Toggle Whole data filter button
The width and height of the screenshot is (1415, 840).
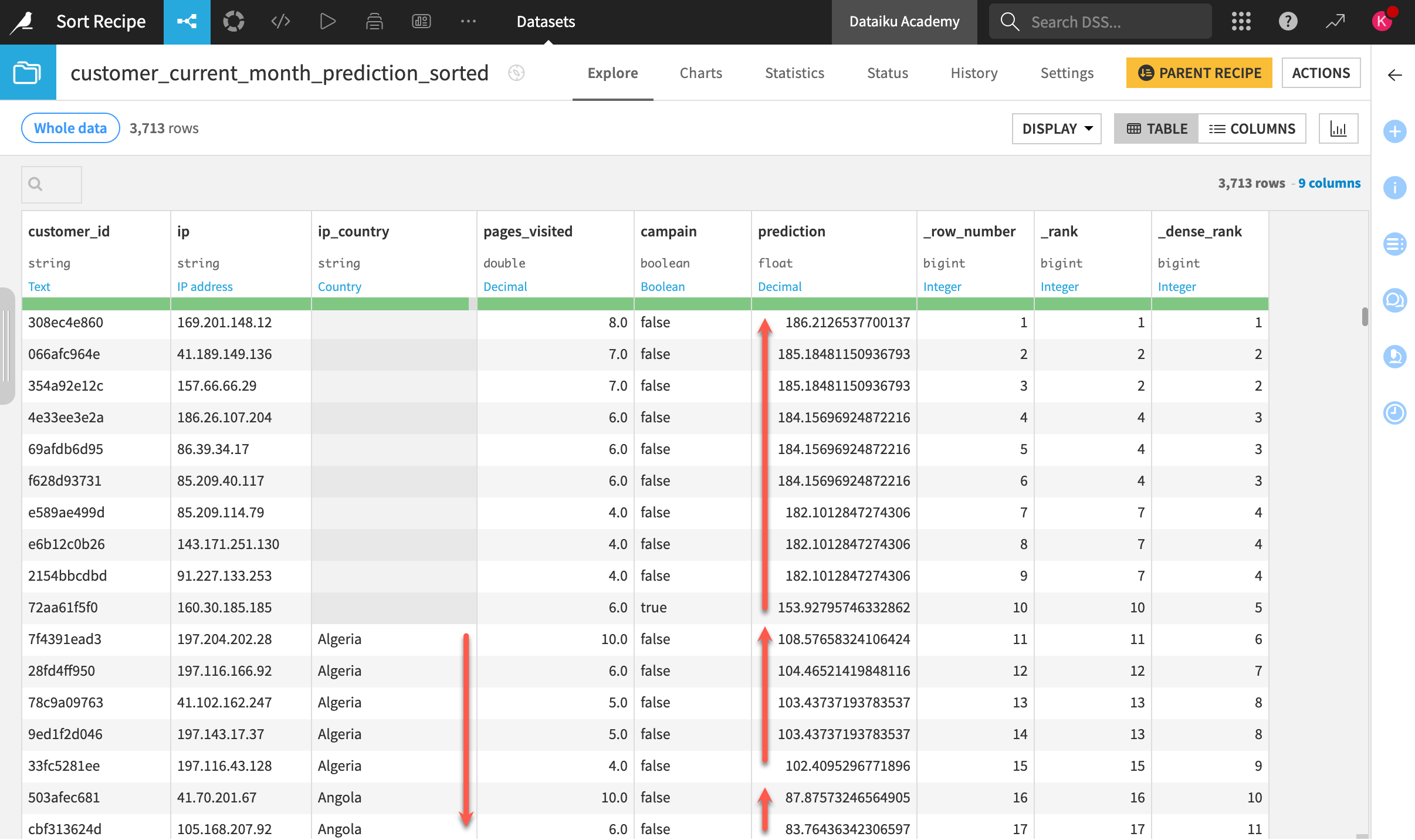[70, 127]
